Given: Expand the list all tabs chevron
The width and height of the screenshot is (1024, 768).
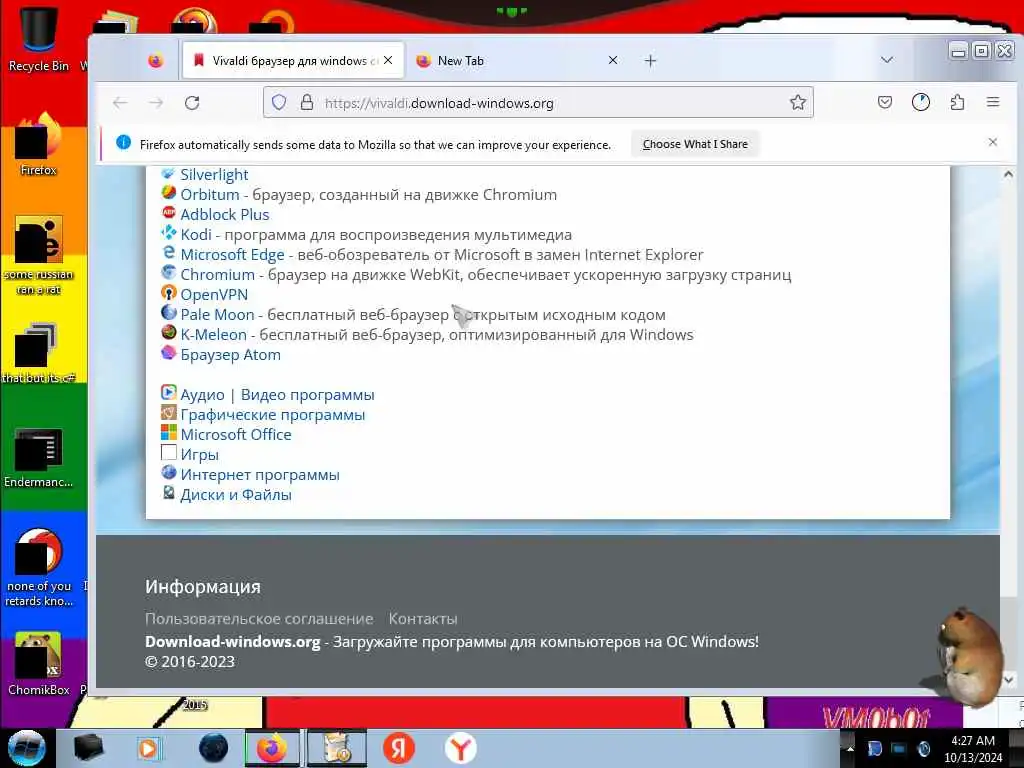Looking at the screenshot, I should point(886,60).
